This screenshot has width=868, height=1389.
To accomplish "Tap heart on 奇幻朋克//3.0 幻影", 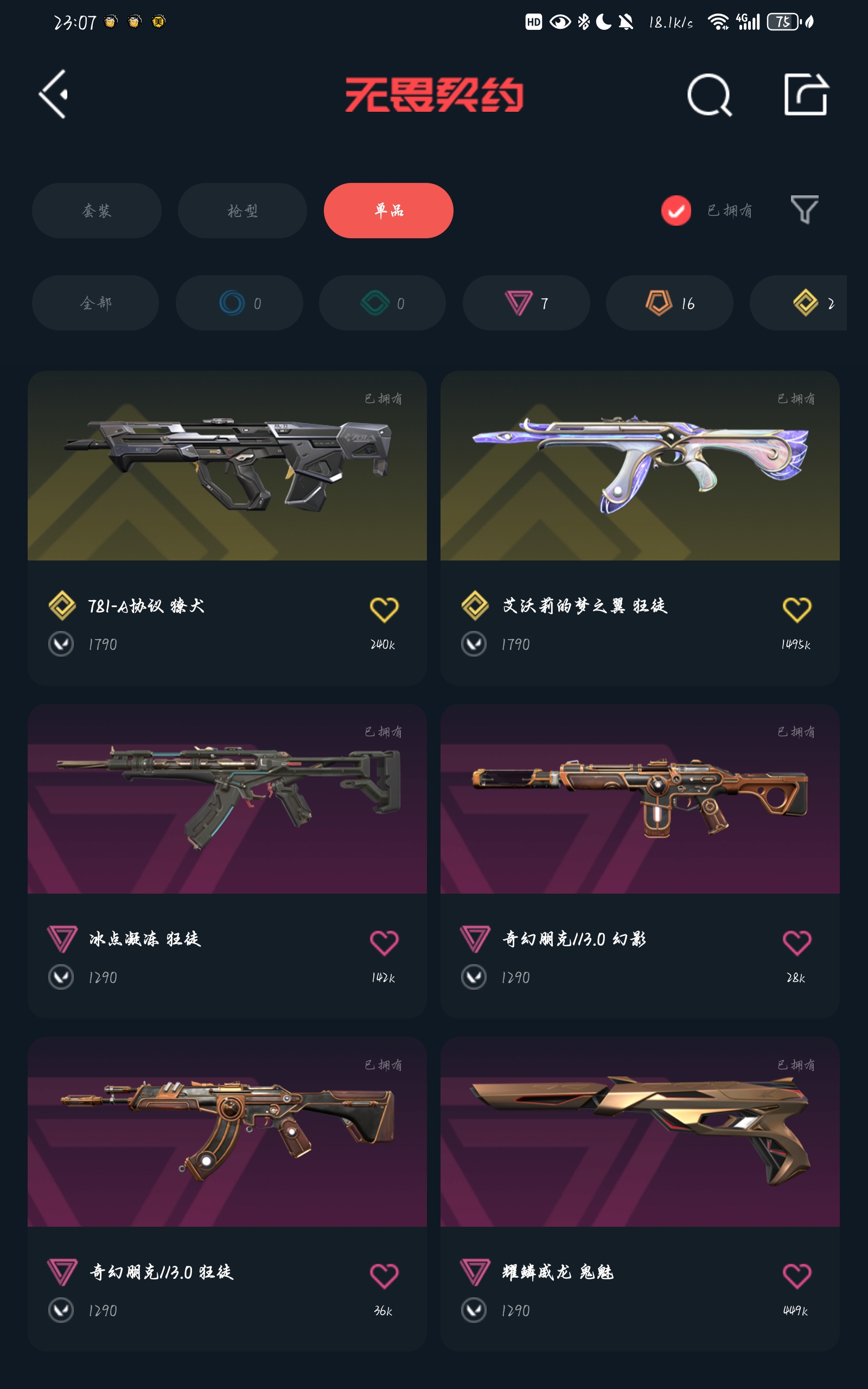I will coord(797,942).
